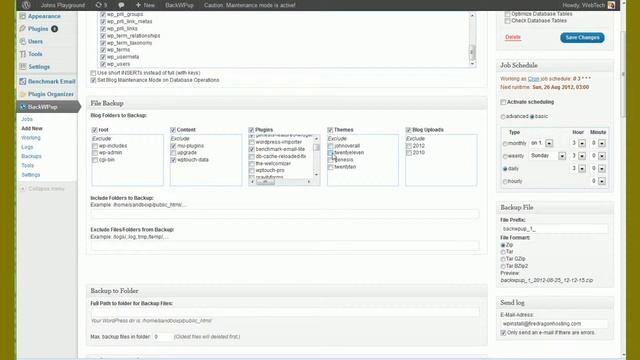Uncheck the root folder backup checkbox
The height and width of the screenshot is (360, 640).
pyautogui.click(x=95, y=130)
